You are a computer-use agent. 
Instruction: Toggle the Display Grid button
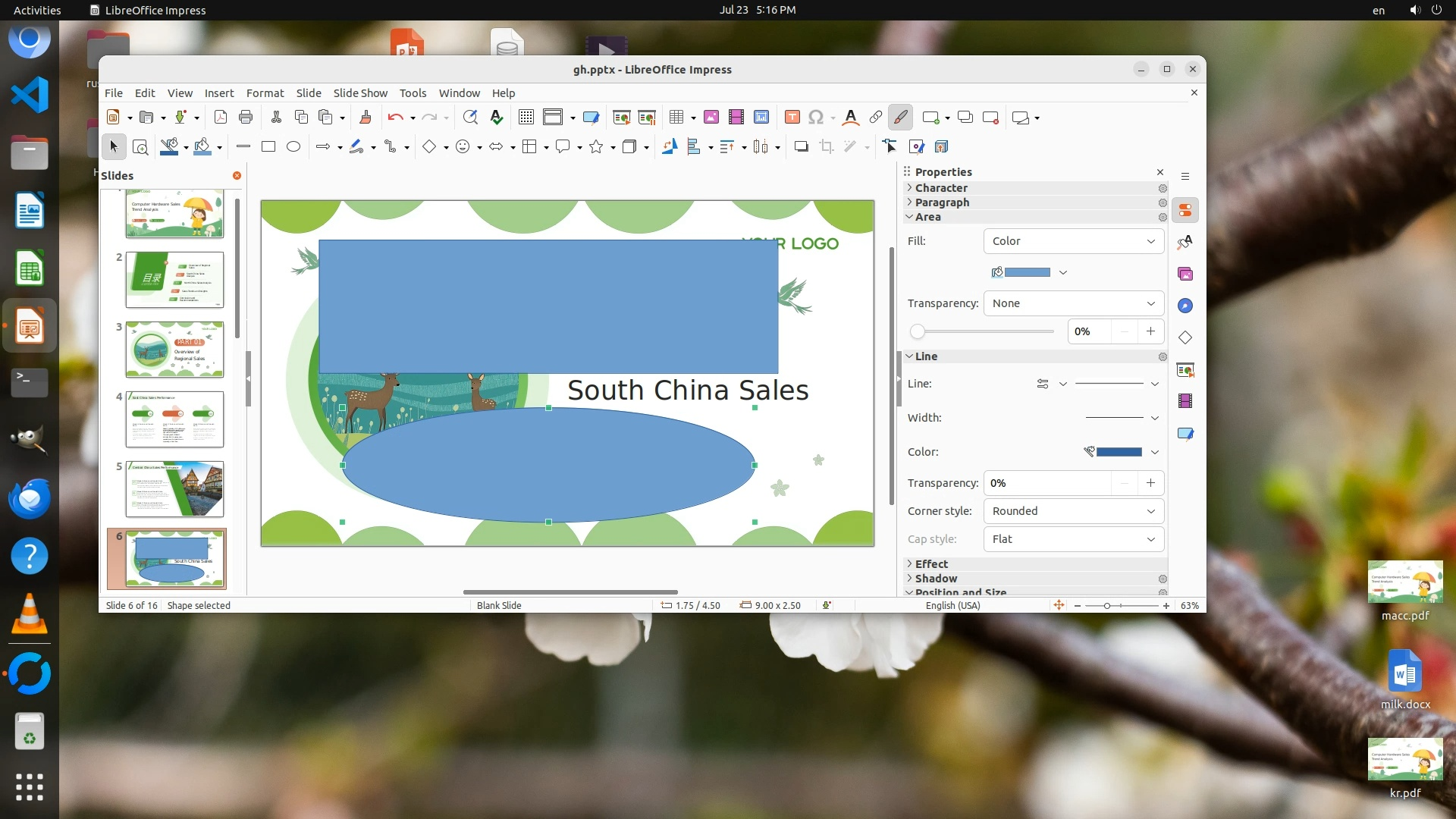(x=526, y=117)
